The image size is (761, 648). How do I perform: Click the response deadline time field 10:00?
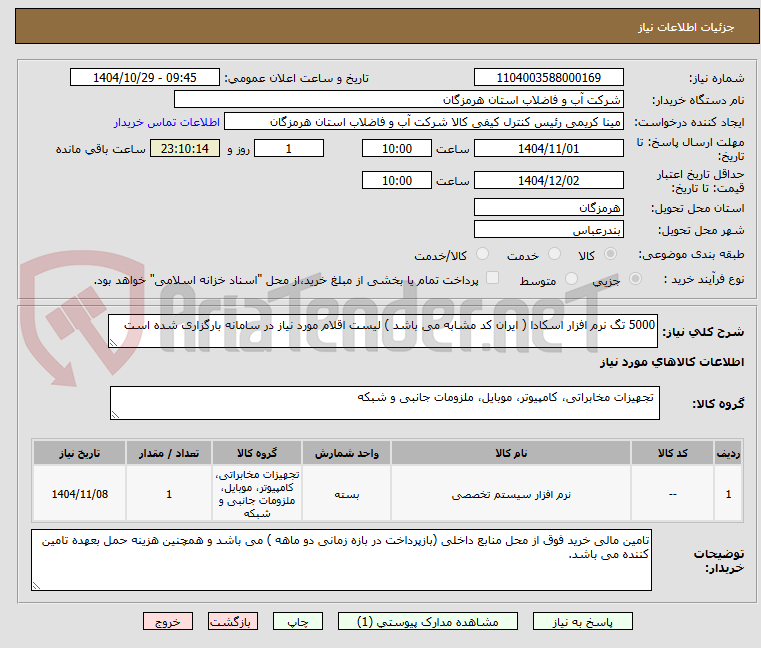tap(397, 149)
